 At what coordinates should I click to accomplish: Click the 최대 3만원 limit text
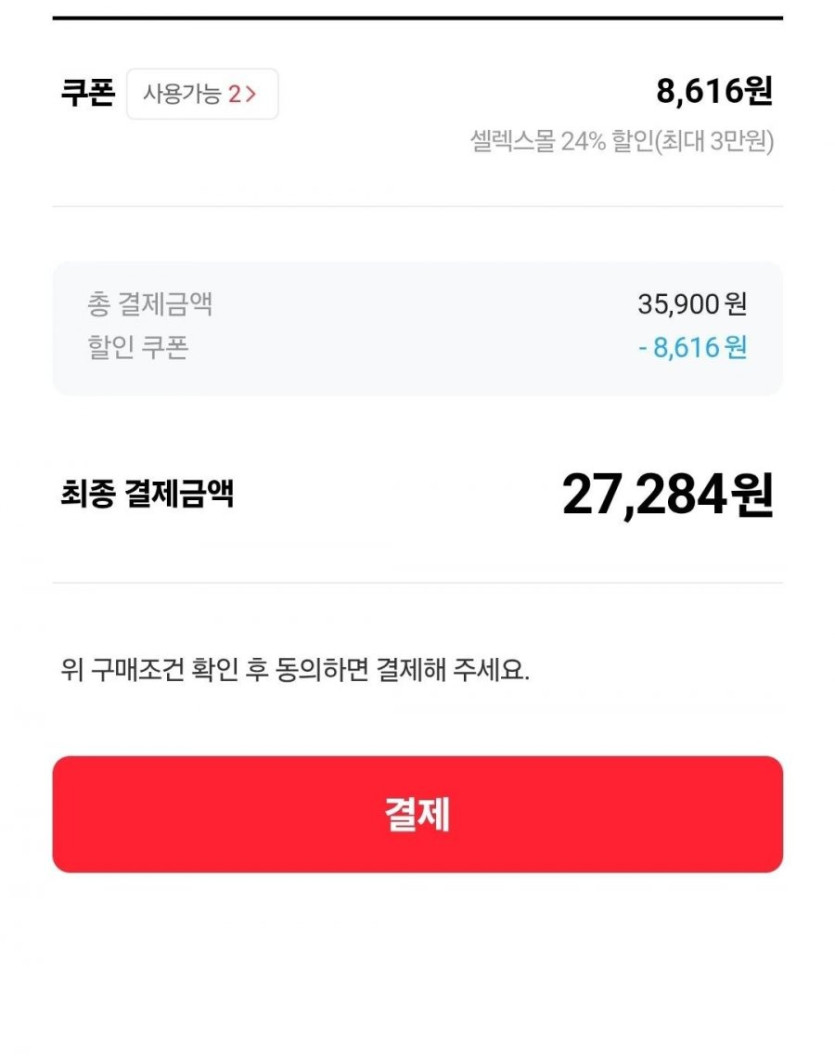click(x=718, y=142)
